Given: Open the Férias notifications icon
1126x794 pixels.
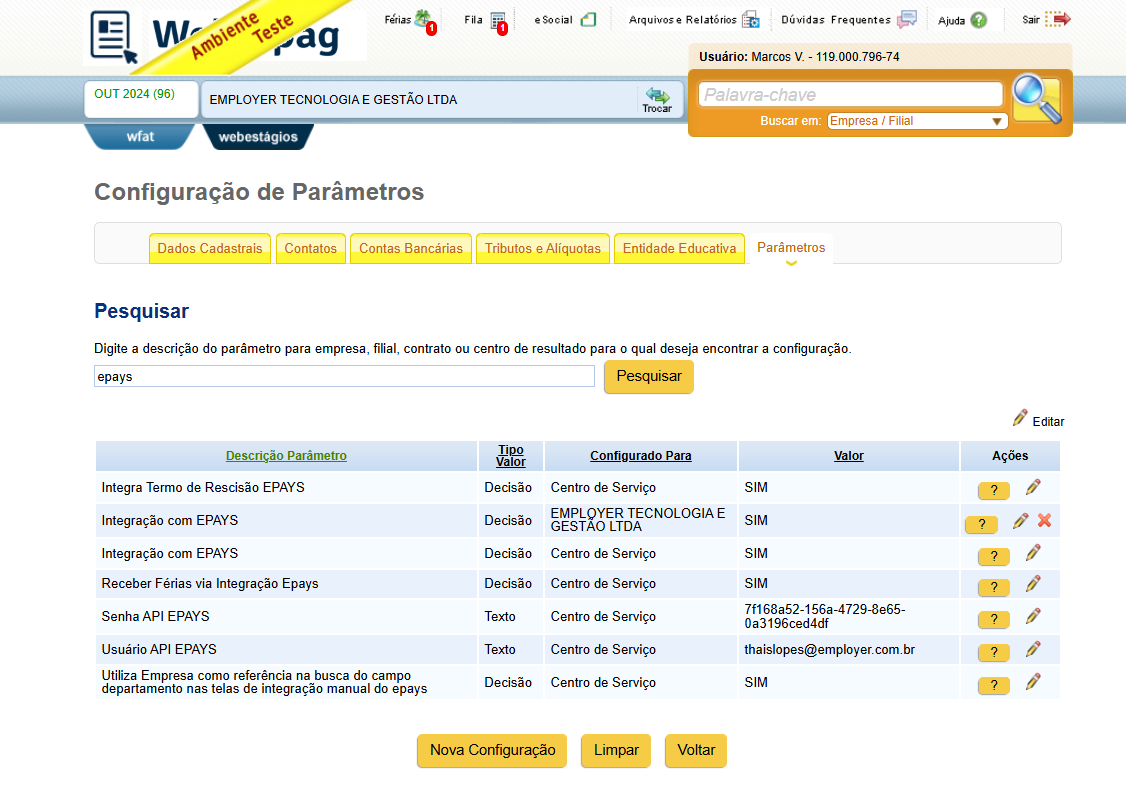Looking at the screenshot, I should pos(423,19).
